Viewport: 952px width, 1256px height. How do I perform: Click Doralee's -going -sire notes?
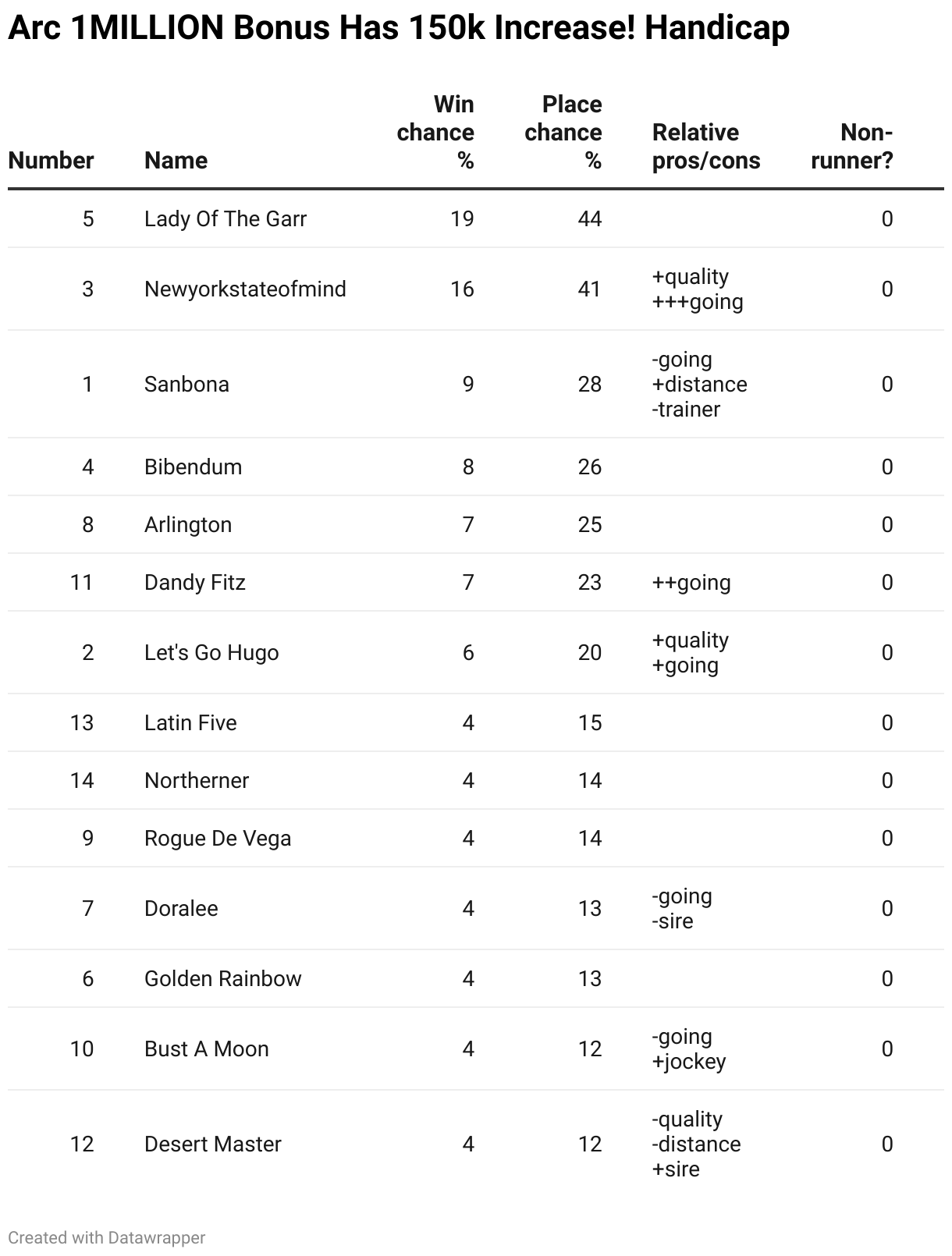pos(682,909)
